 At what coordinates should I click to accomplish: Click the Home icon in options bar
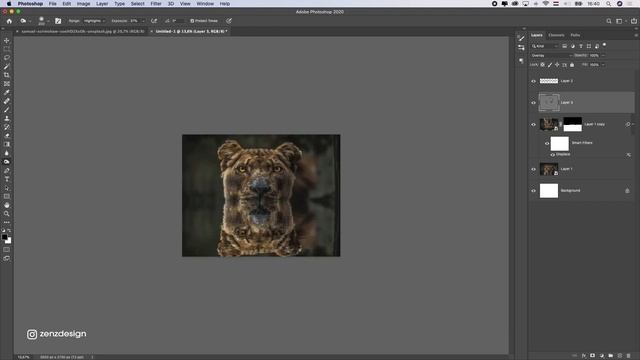click(9, 21)
